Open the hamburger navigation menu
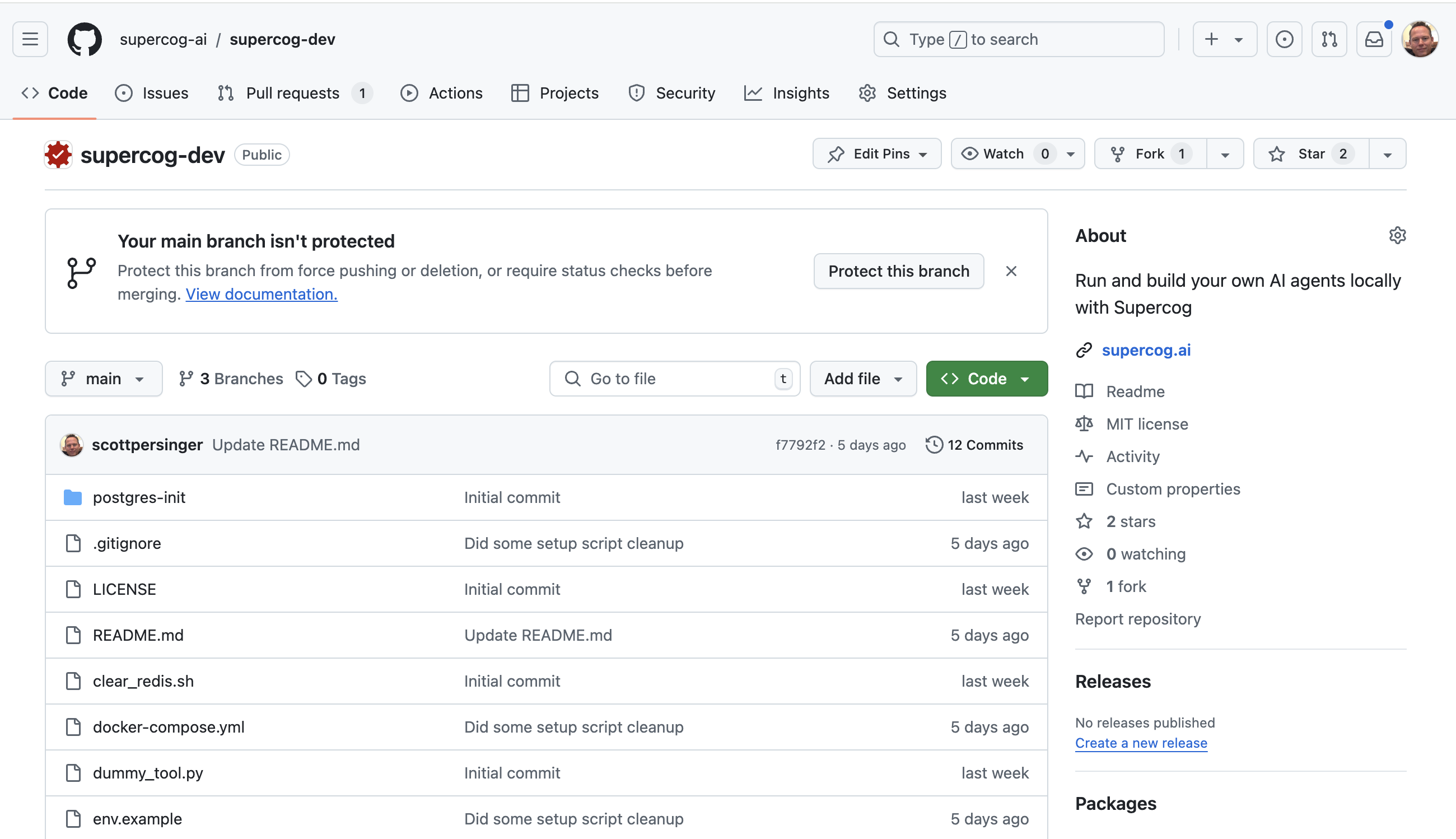This screenshot has height=839, width=1456. (x=30, y=39)
